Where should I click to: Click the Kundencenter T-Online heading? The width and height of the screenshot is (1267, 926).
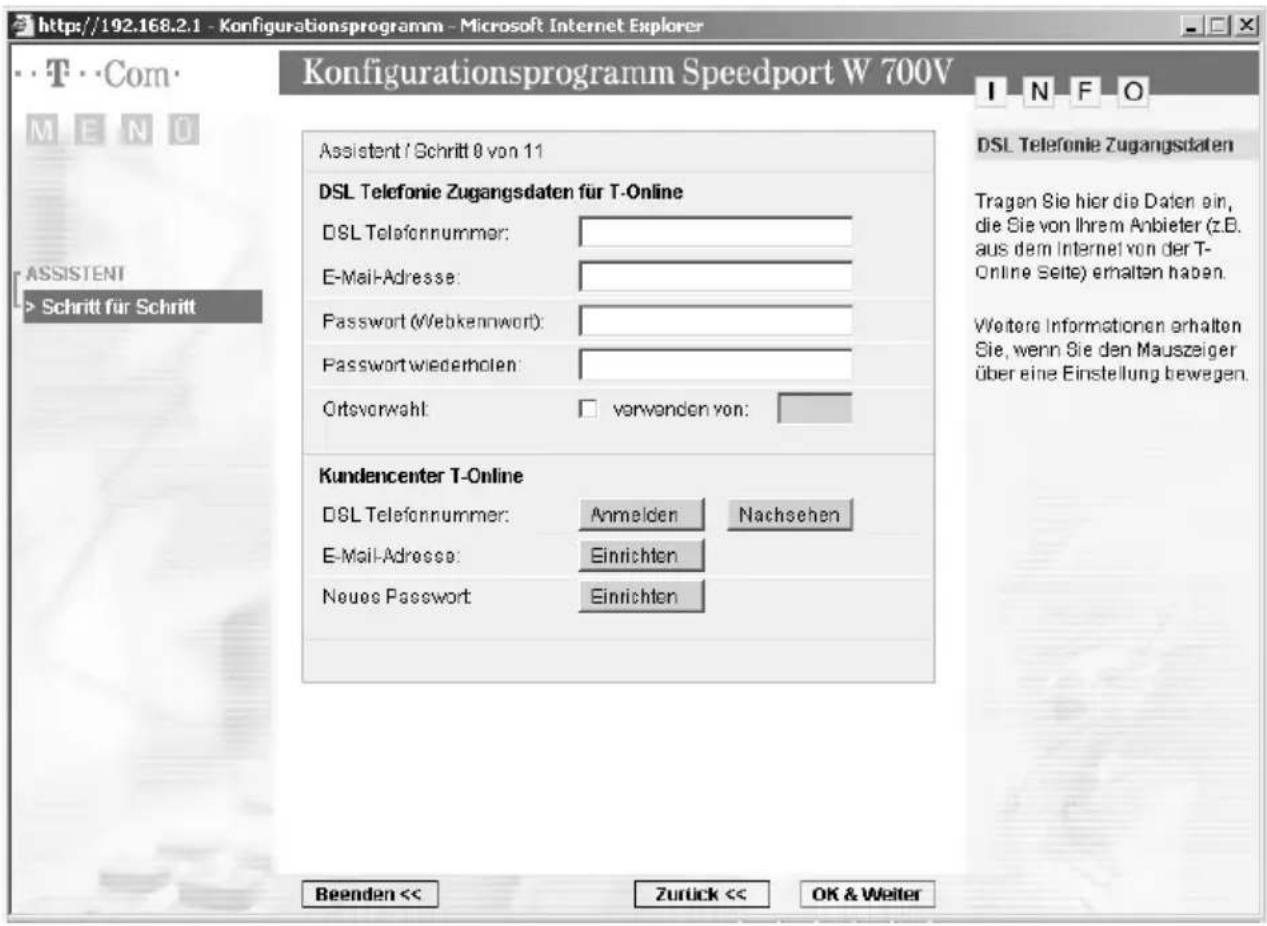click(x=422, y=474)
